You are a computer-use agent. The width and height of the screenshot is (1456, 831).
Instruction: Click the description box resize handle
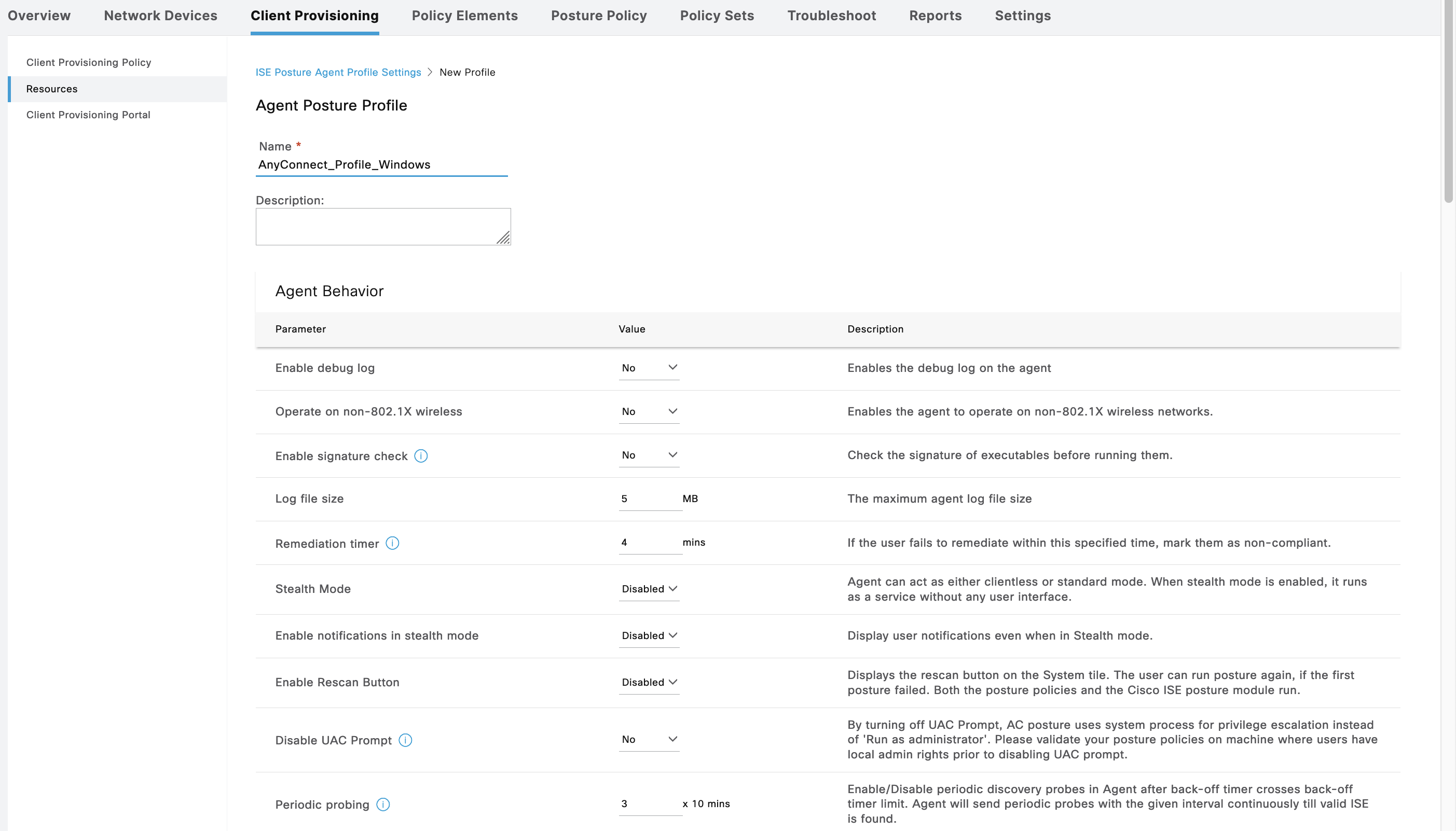point(503,238)
